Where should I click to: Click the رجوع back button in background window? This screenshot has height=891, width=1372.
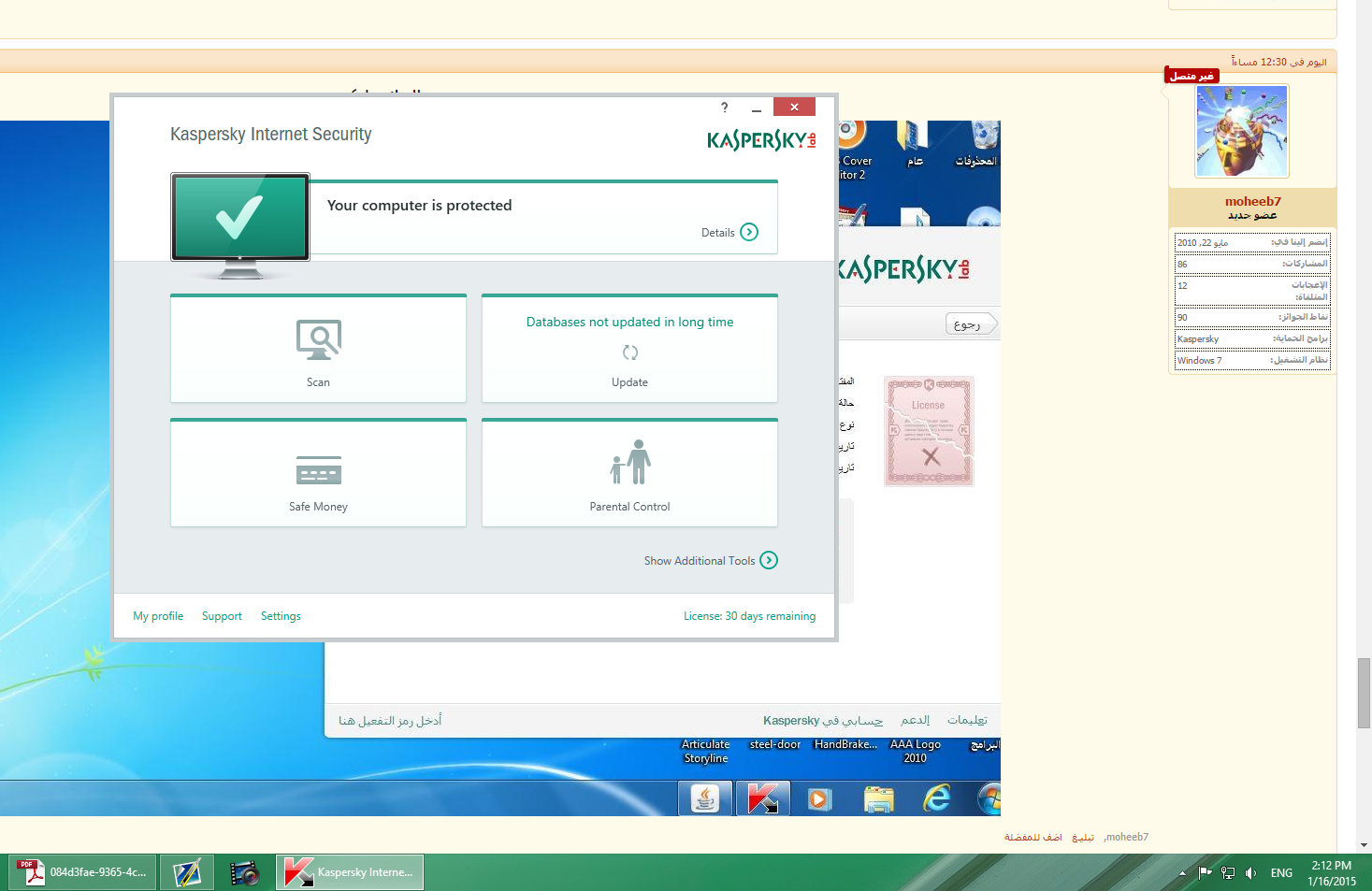click(972, 324)
